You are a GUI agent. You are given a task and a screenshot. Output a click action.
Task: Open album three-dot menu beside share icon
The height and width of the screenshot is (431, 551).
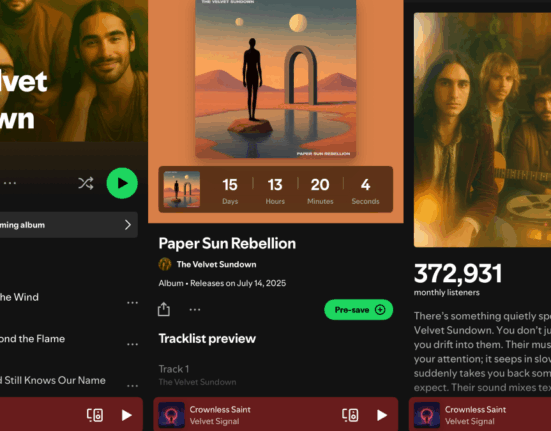(x=195, y=309)
